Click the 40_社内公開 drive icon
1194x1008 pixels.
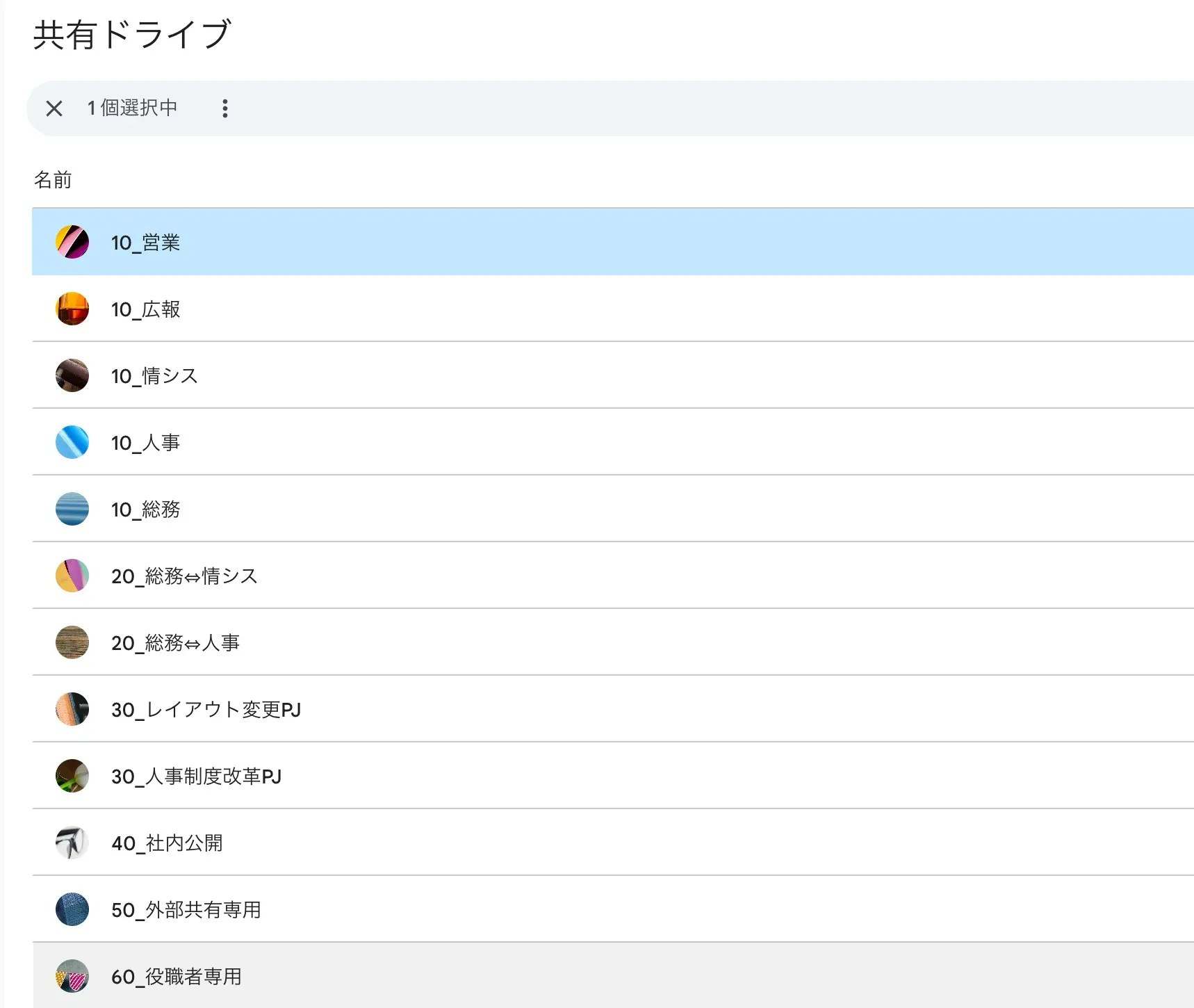click(x=72, y=843)
